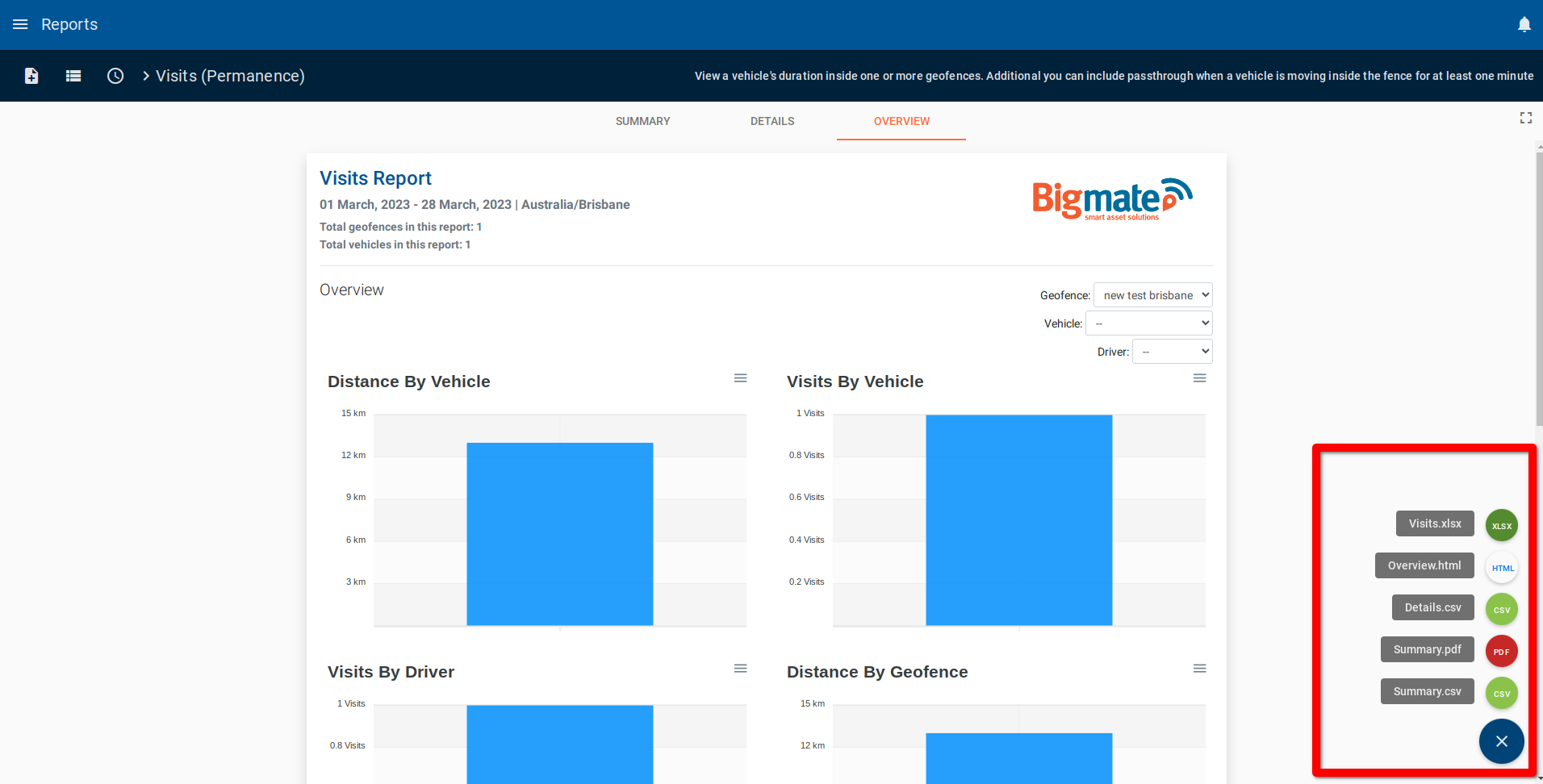Screen dimensions: 1543x784
Task: Toggle fullscreen view icon
Action: pos(1525,118)
